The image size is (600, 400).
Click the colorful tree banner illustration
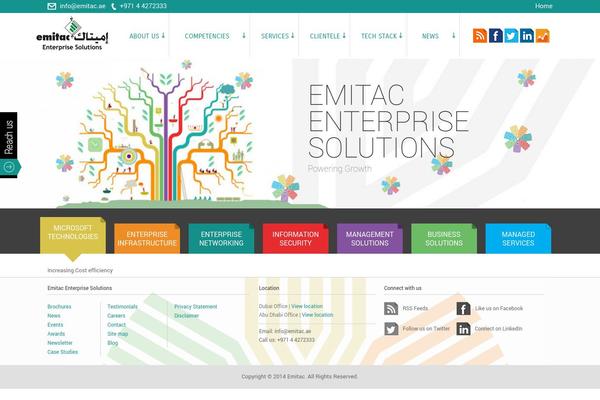(x=165, y=134)
